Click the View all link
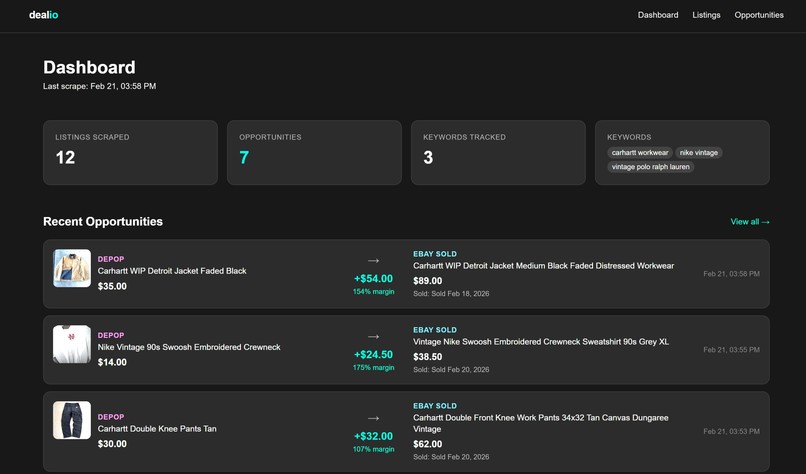Image resolution: width=806 pixels, height=474 pixels. pyautogui.click(x=750, y=222)
